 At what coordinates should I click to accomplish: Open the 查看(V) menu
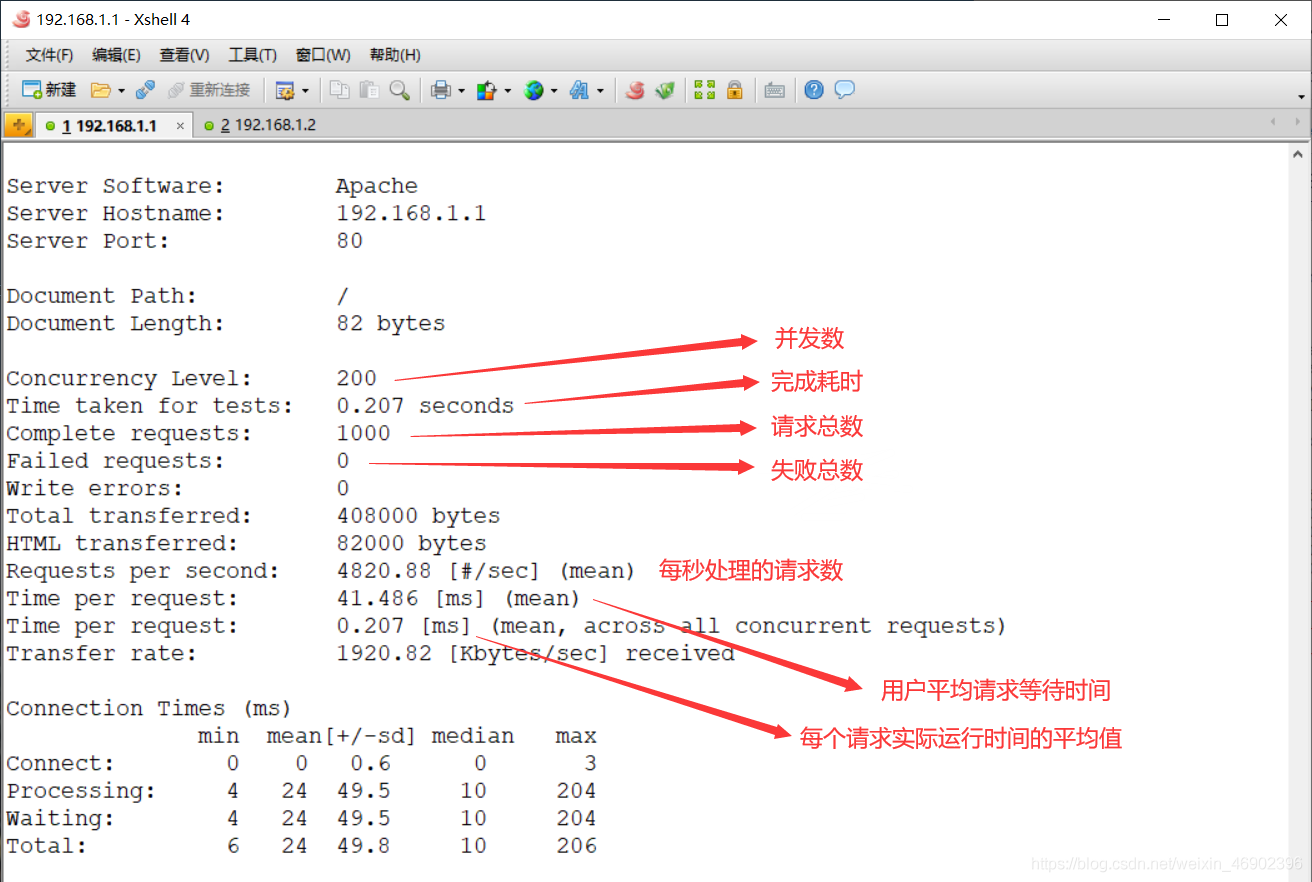184,55
